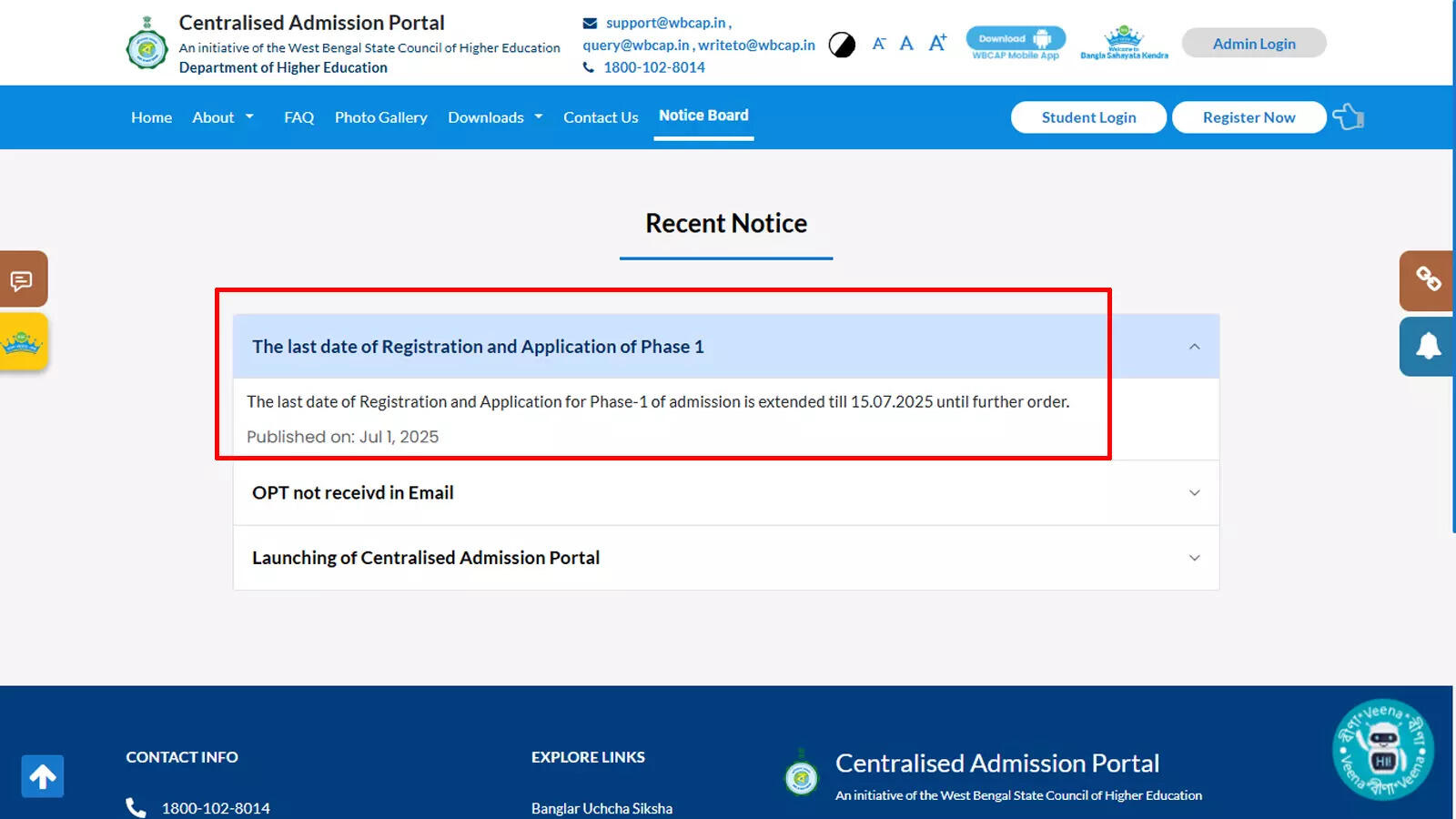Image resolution: width=1456 pixels, height=819 pixels.
Task: Click the Student Login button
Action: click(1088, 117)
